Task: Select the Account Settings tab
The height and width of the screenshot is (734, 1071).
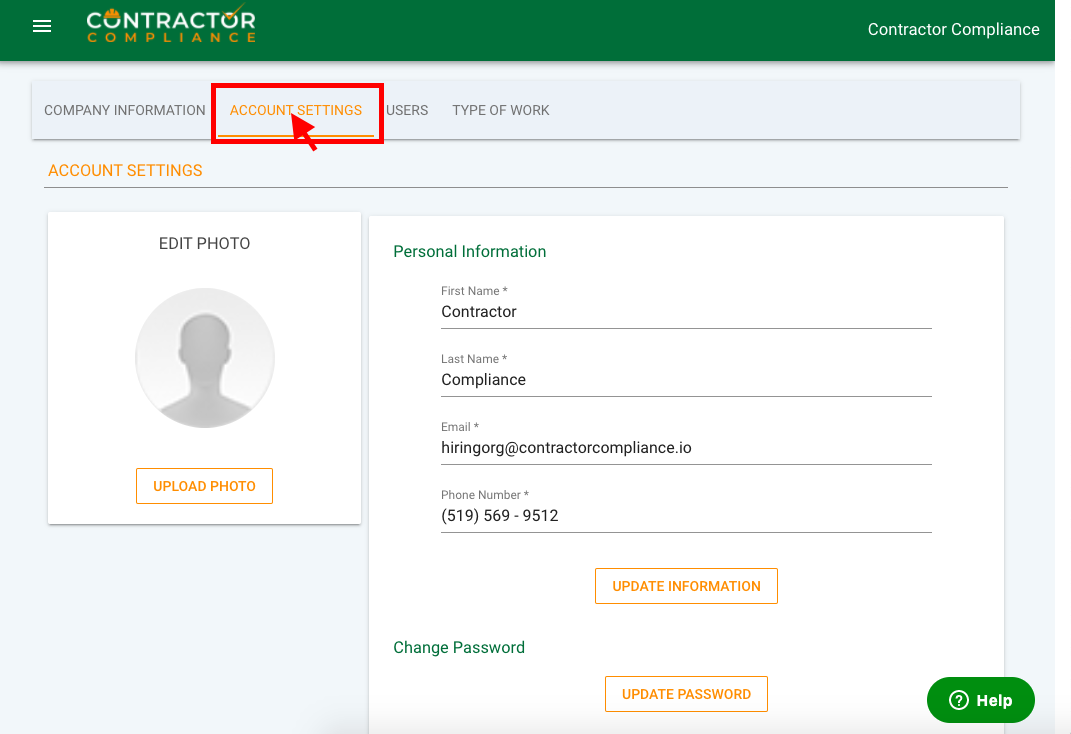Action: pyautogui.click(x=296, y=110)
